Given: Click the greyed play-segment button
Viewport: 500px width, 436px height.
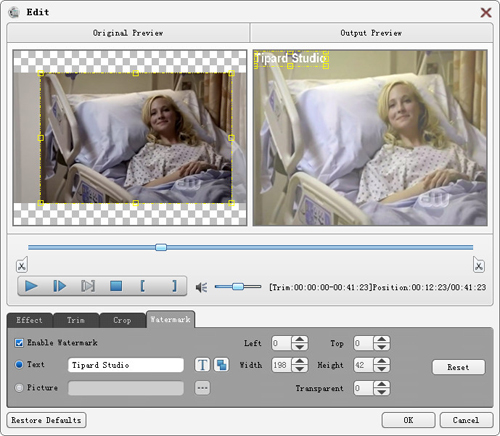Looking at the screenshot, I should click(88, 286).
